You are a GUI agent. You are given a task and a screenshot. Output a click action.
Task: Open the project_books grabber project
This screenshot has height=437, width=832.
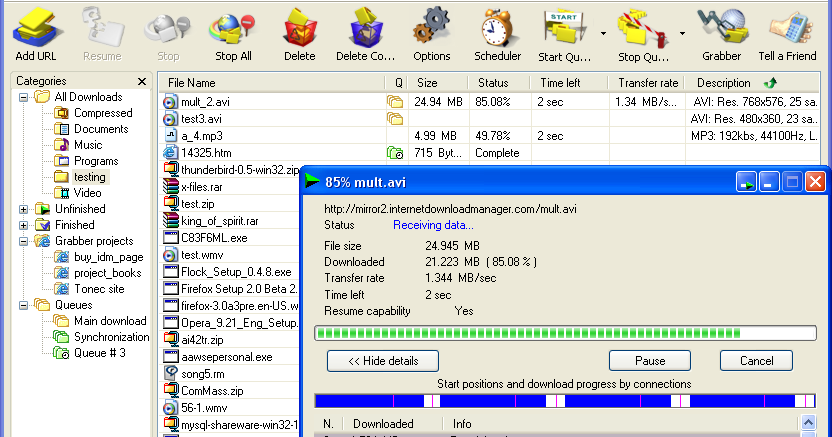[108, 273]
